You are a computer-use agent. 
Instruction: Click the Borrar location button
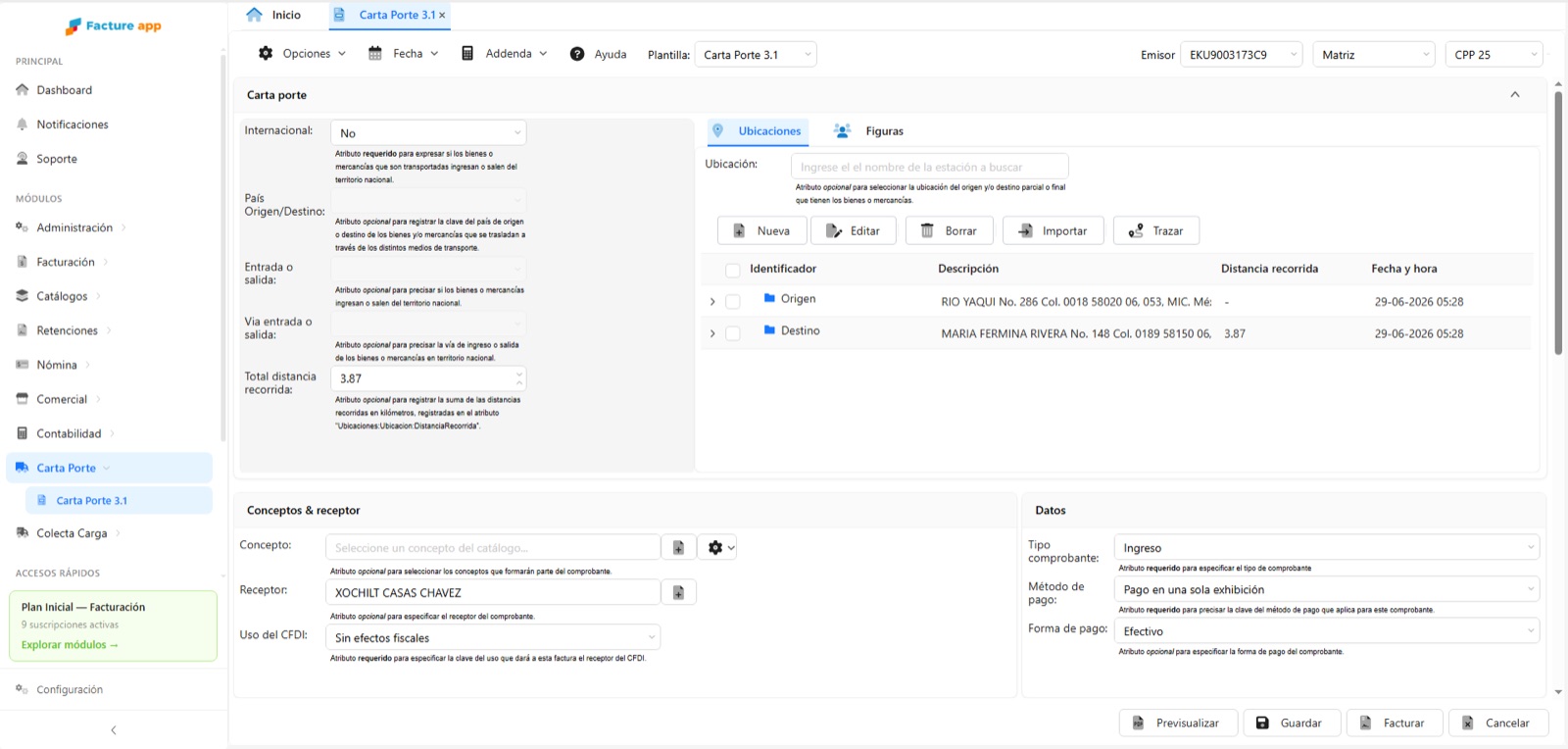coord(949,231)
